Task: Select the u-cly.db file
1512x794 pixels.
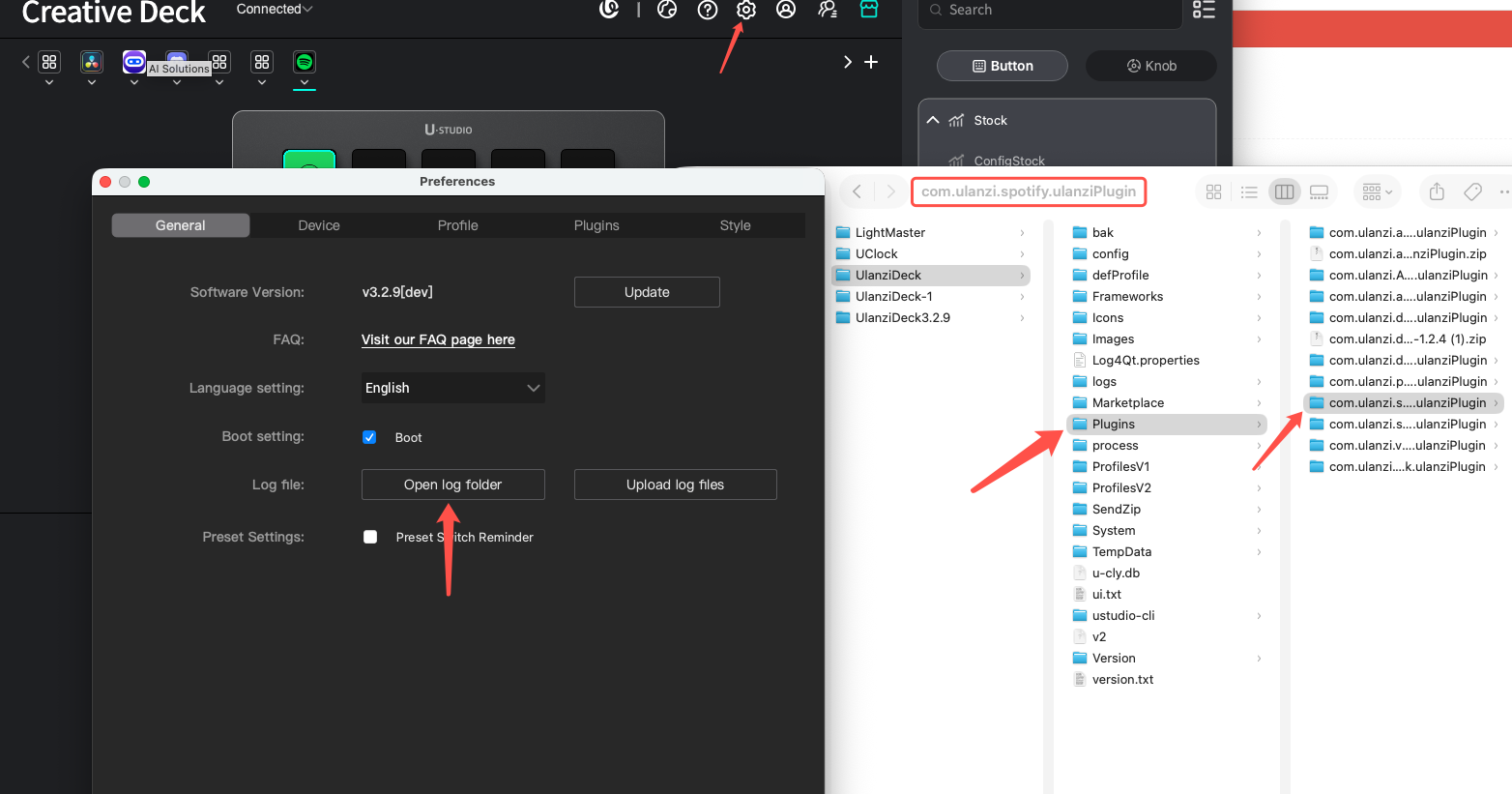Action: tap(1167, 573)
